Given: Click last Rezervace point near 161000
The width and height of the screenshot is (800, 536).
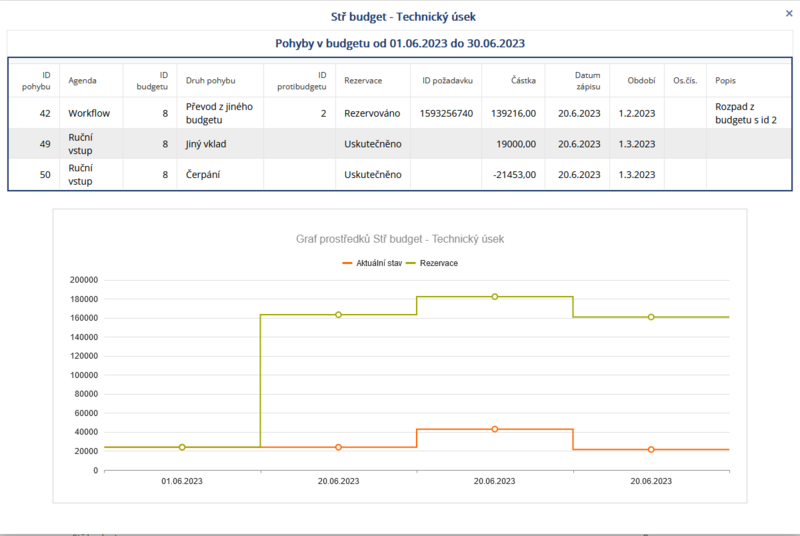Looking at the screenshot, I should [651, 317].
